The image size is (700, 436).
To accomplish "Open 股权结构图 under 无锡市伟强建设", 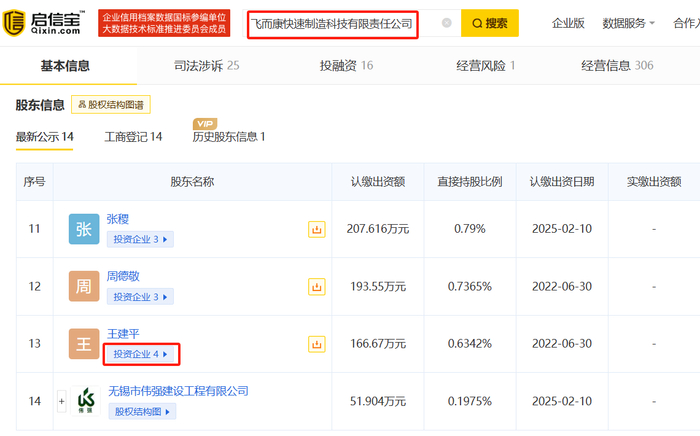I will point(142,411).
